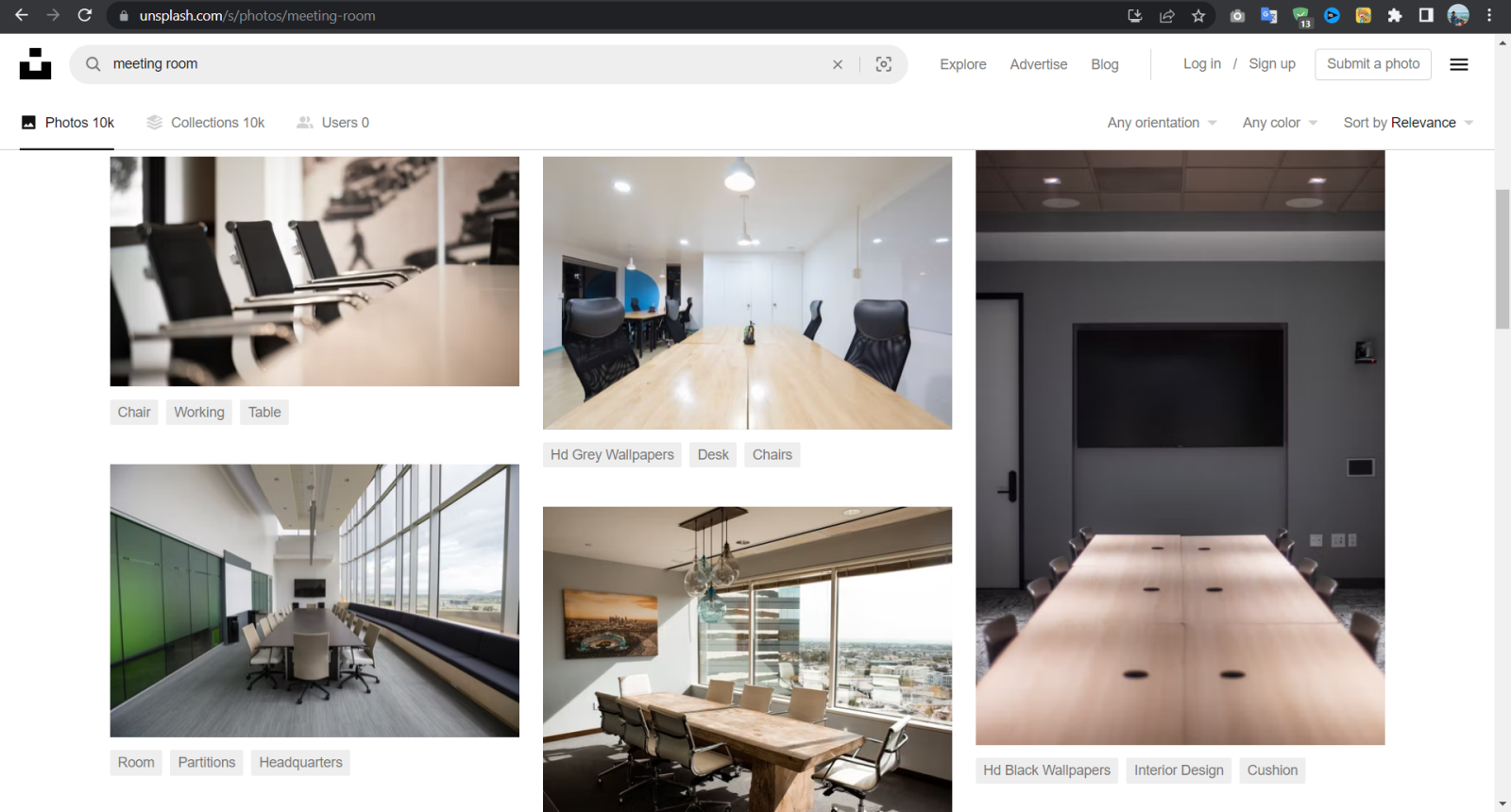
Task: Click the Hd Black Wallpapers tag
Action: click(1046, 770)
